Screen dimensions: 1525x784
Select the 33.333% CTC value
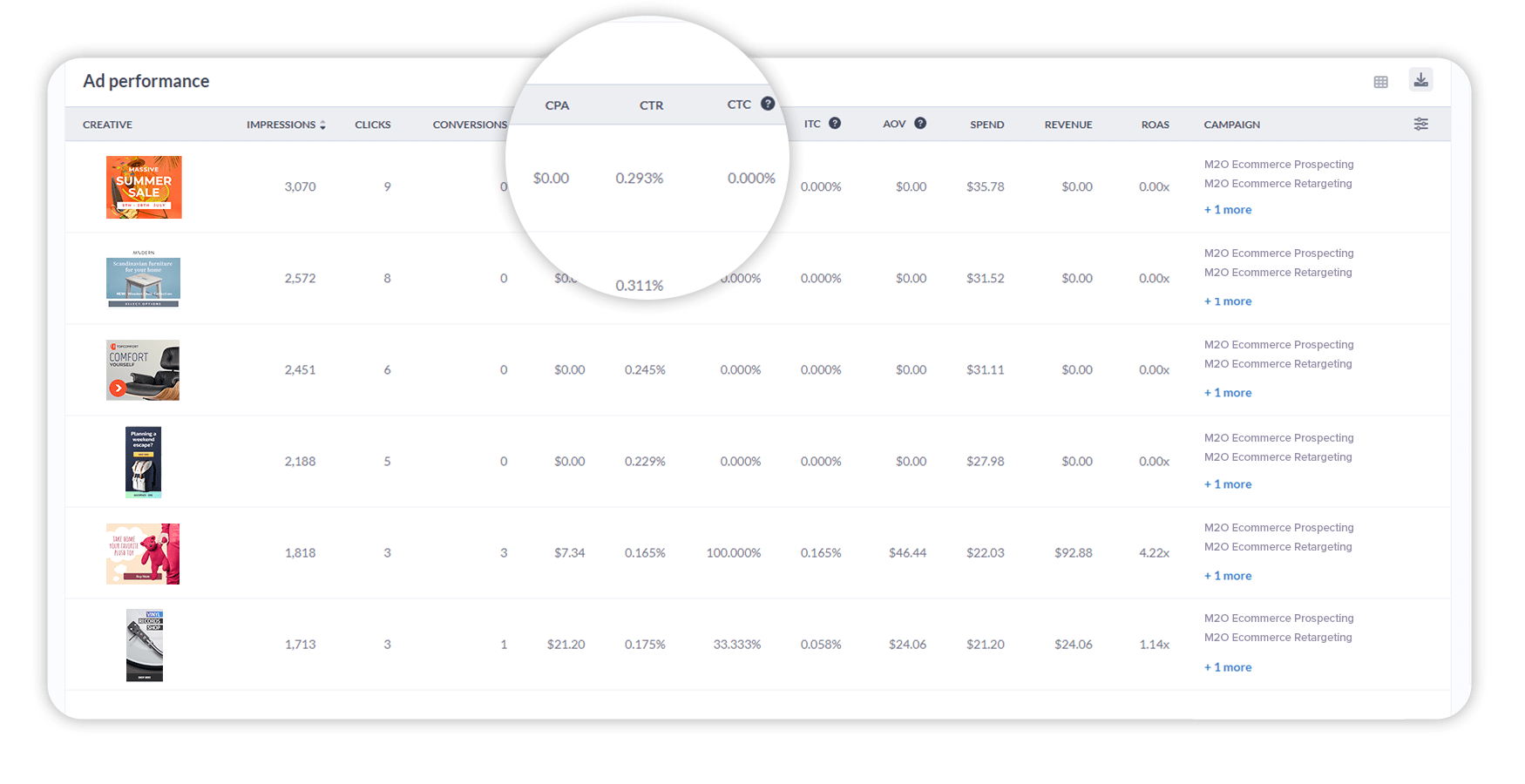(x=737, y=644)
